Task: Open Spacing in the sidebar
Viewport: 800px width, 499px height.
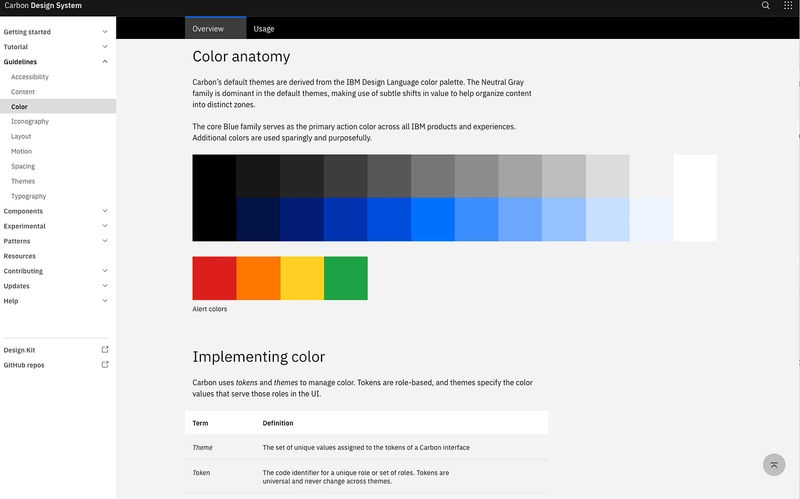Action: [x=23, y=166]
